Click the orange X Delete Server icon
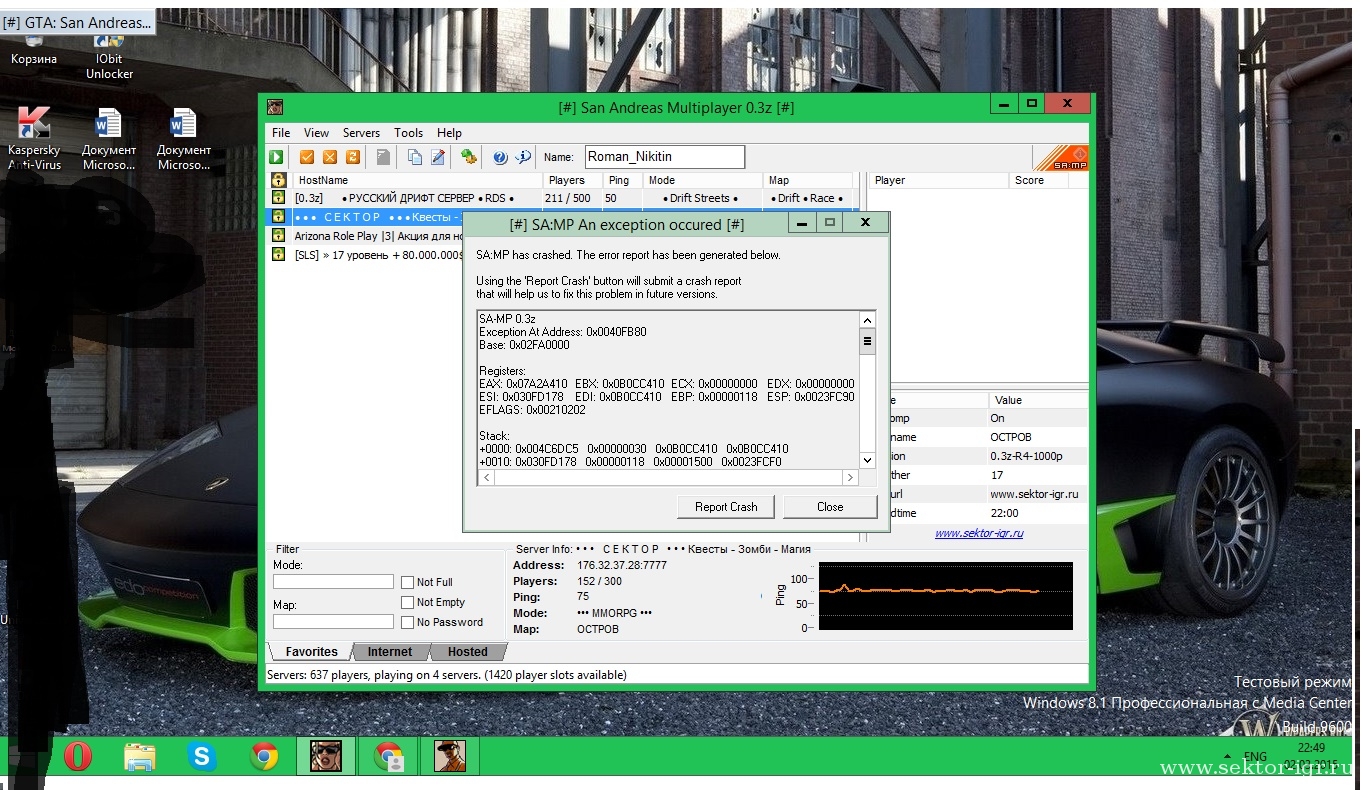Screen dimensions: 1366x790 click(330, 157)
